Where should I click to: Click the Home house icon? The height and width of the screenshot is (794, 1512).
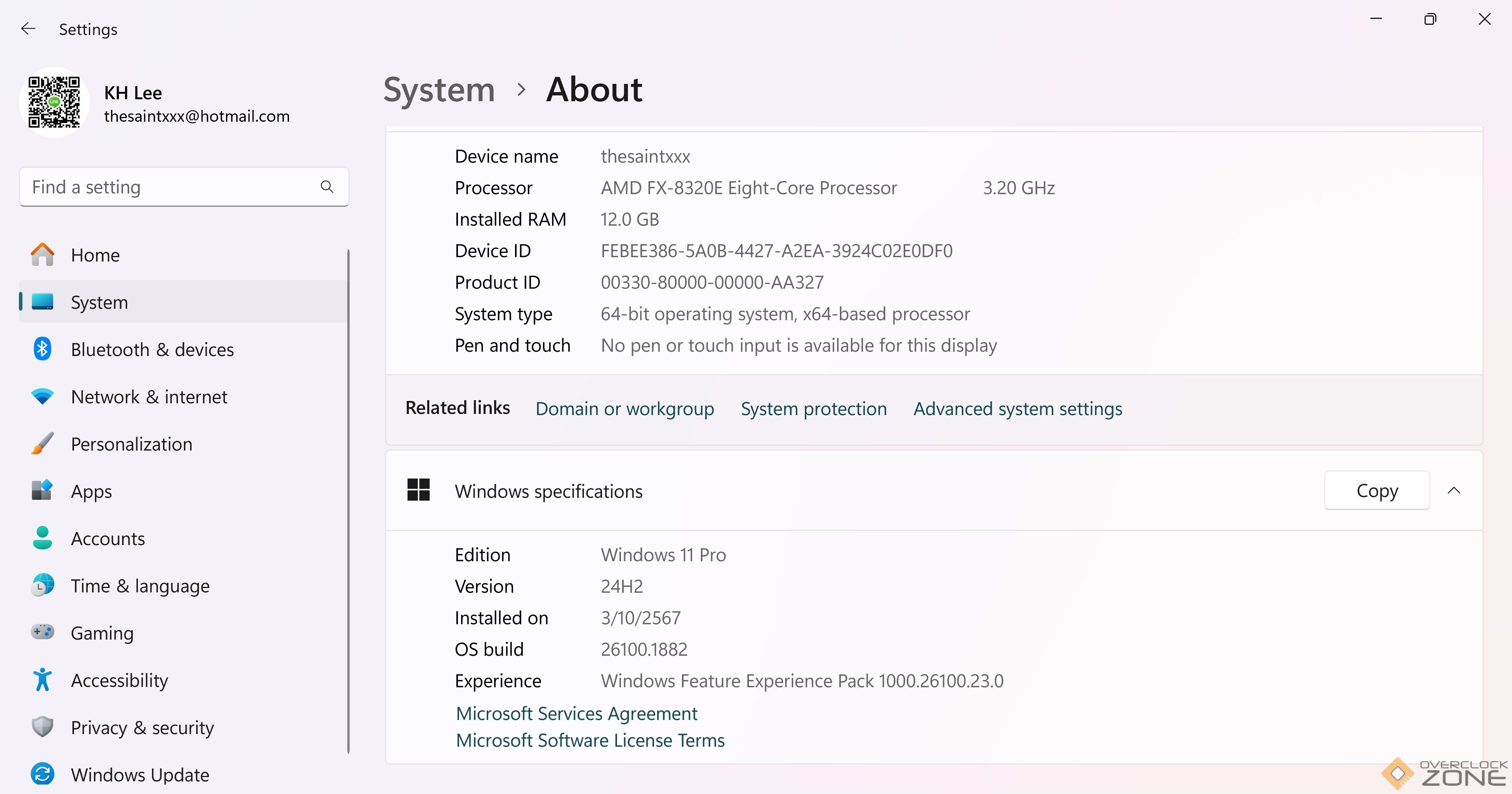tap(42, 254)
